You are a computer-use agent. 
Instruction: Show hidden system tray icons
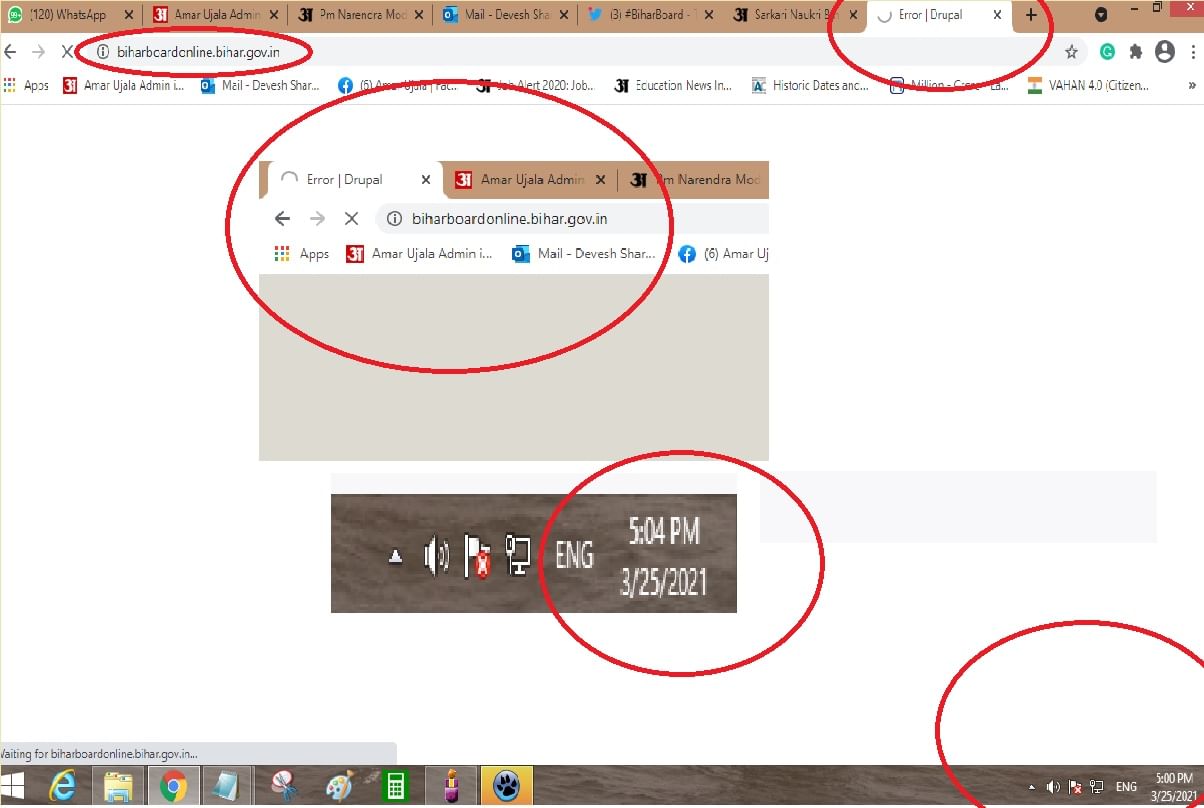[x=1032, y=787]
